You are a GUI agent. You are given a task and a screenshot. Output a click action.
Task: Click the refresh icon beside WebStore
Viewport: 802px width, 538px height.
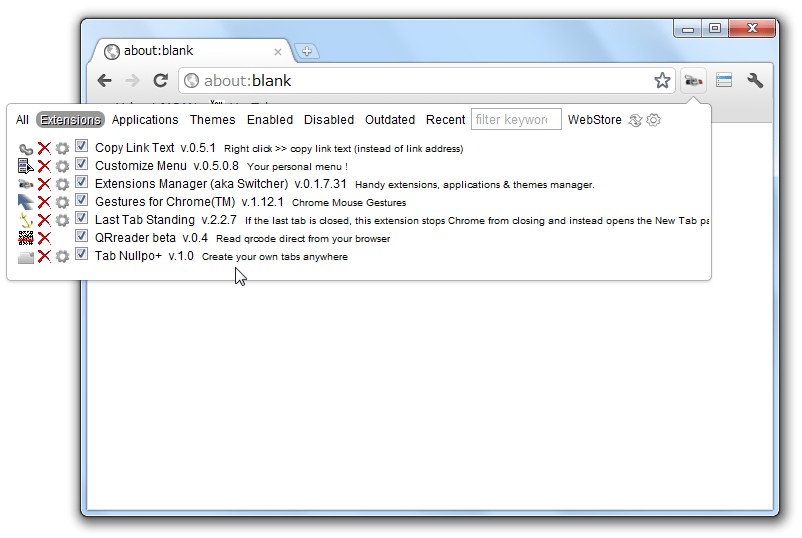(x=635, y=120)
